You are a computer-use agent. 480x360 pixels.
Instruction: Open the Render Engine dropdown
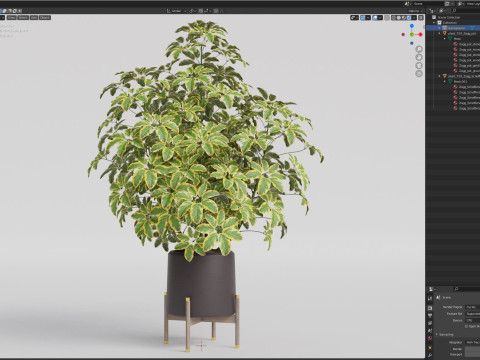tap(473, 307)
